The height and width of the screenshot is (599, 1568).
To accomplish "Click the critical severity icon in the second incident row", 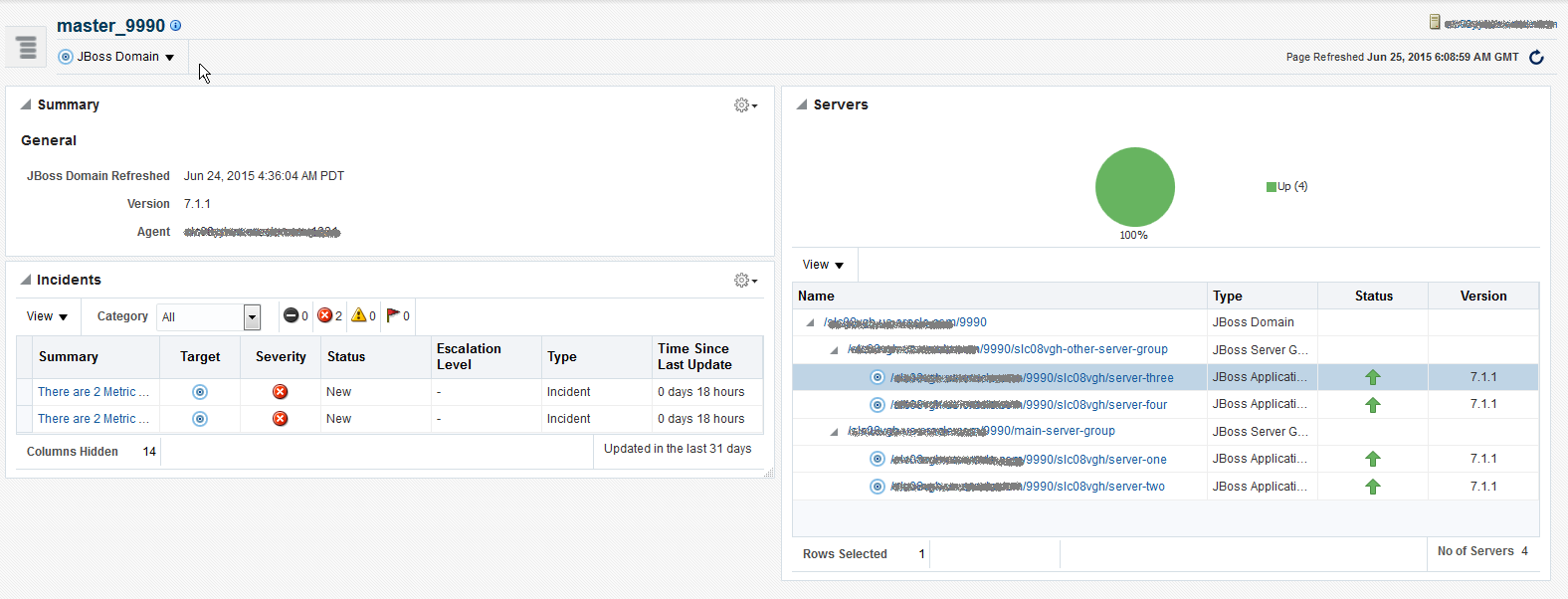I will (281, 419).
